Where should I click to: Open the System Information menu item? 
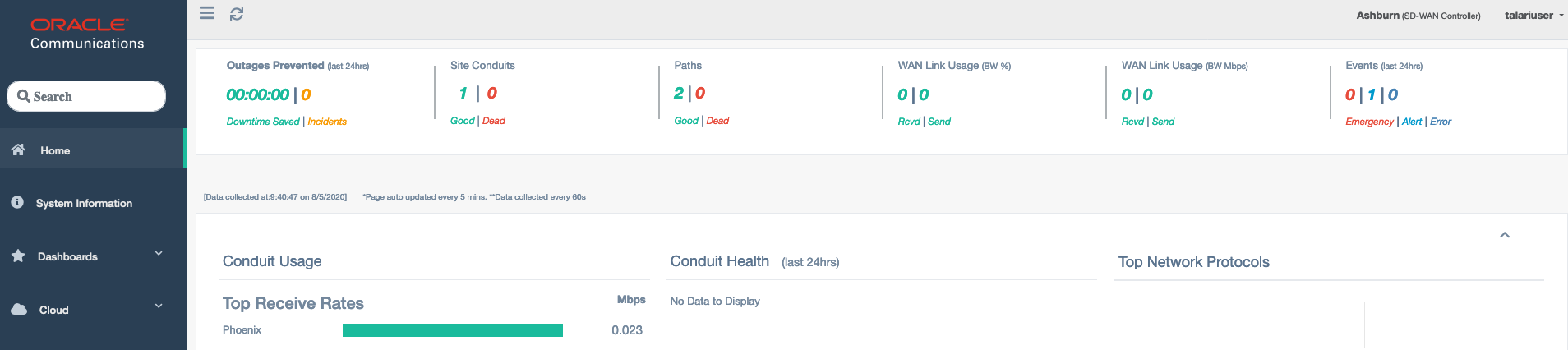coord(84,203)
